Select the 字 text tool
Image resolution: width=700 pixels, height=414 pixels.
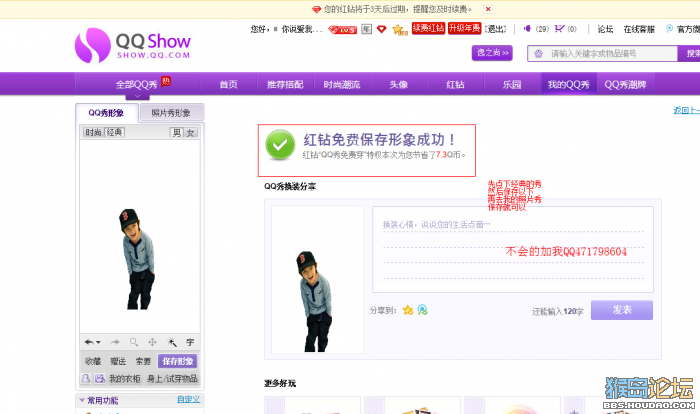(190, 342)
